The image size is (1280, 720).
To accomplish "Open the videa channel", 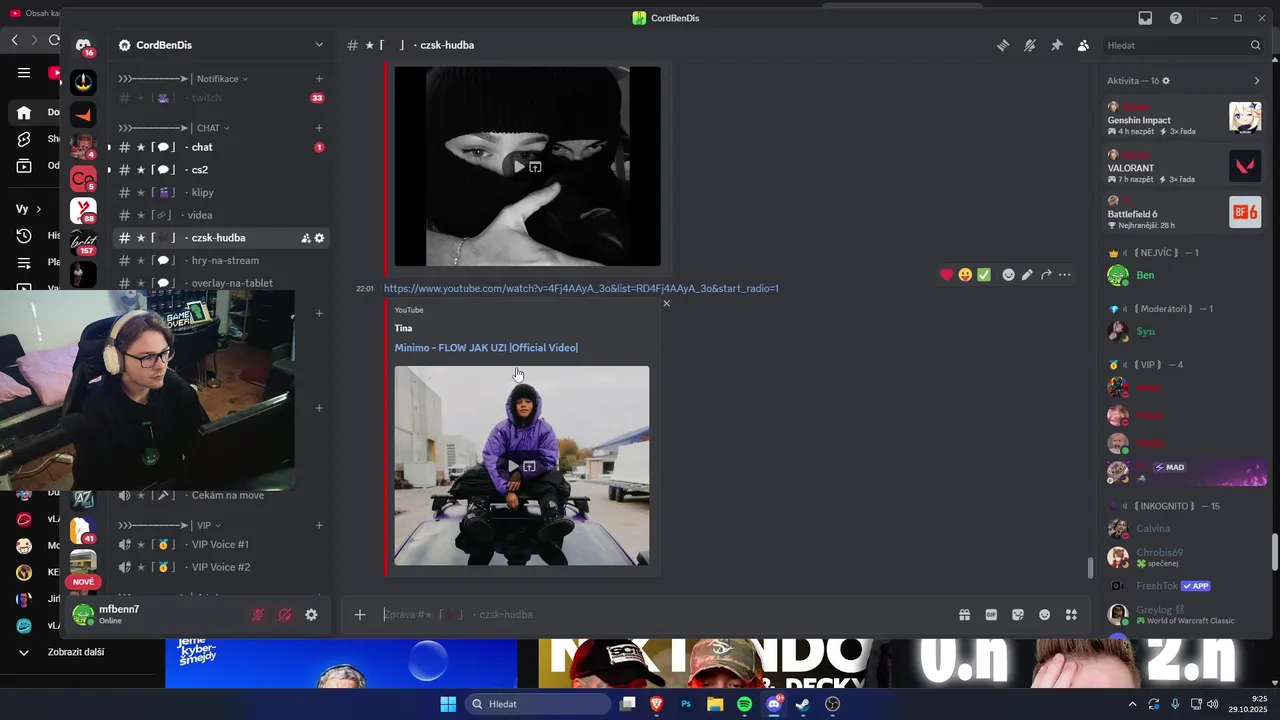I will coord(221,215).
